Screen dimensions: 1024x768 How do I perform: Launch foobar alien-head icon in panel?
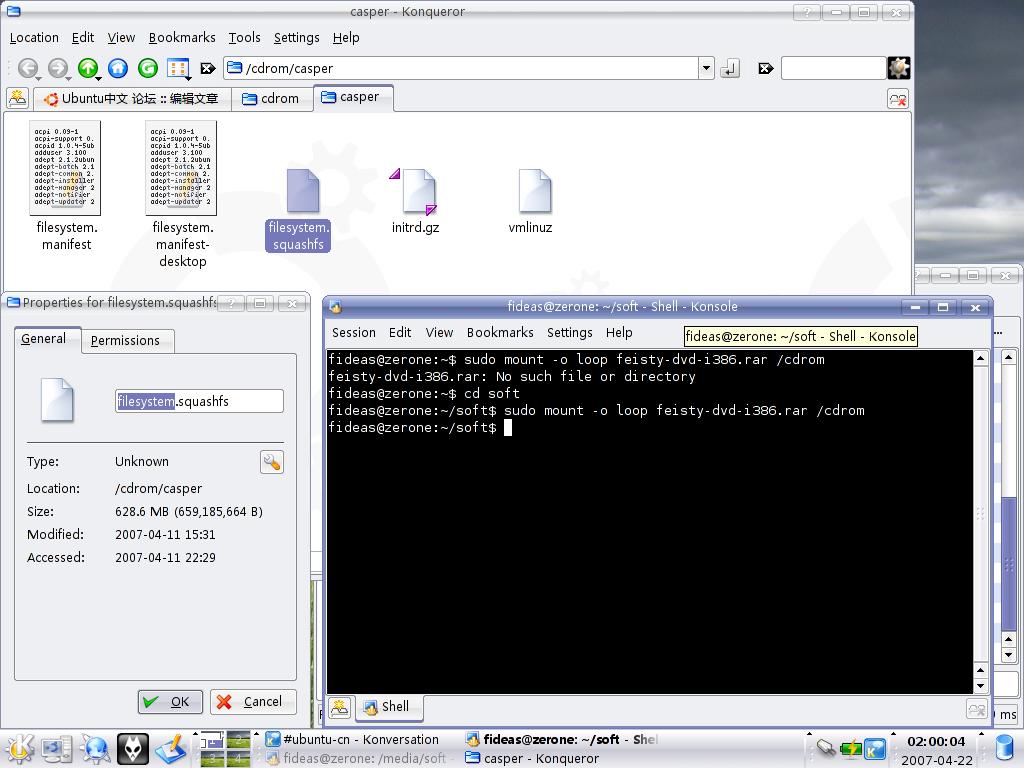click(x=133, y=749)
